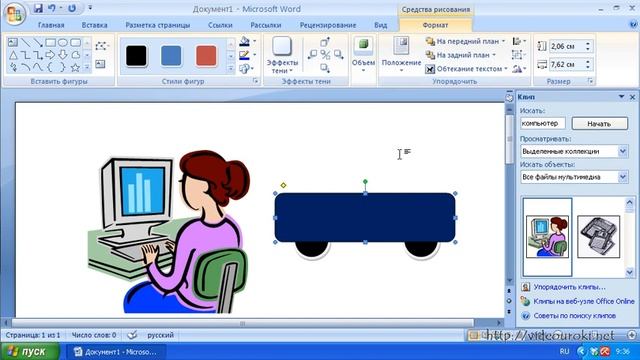Select the Rectangle shape in shapes gallery

51,42
